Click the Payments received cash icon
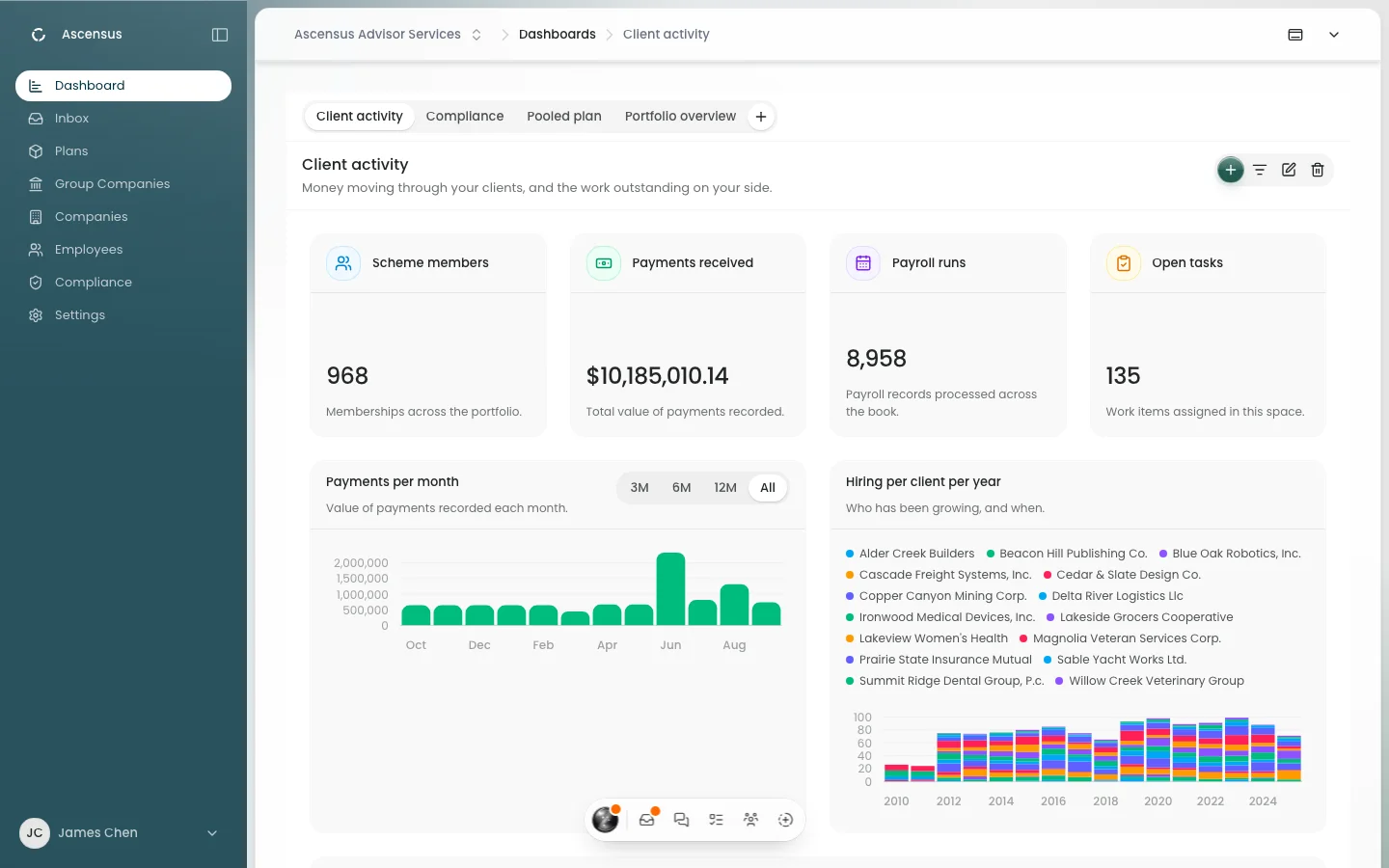Image resolution: width=1389 pixels, height=868 pixels. click(x=604, y=263)
